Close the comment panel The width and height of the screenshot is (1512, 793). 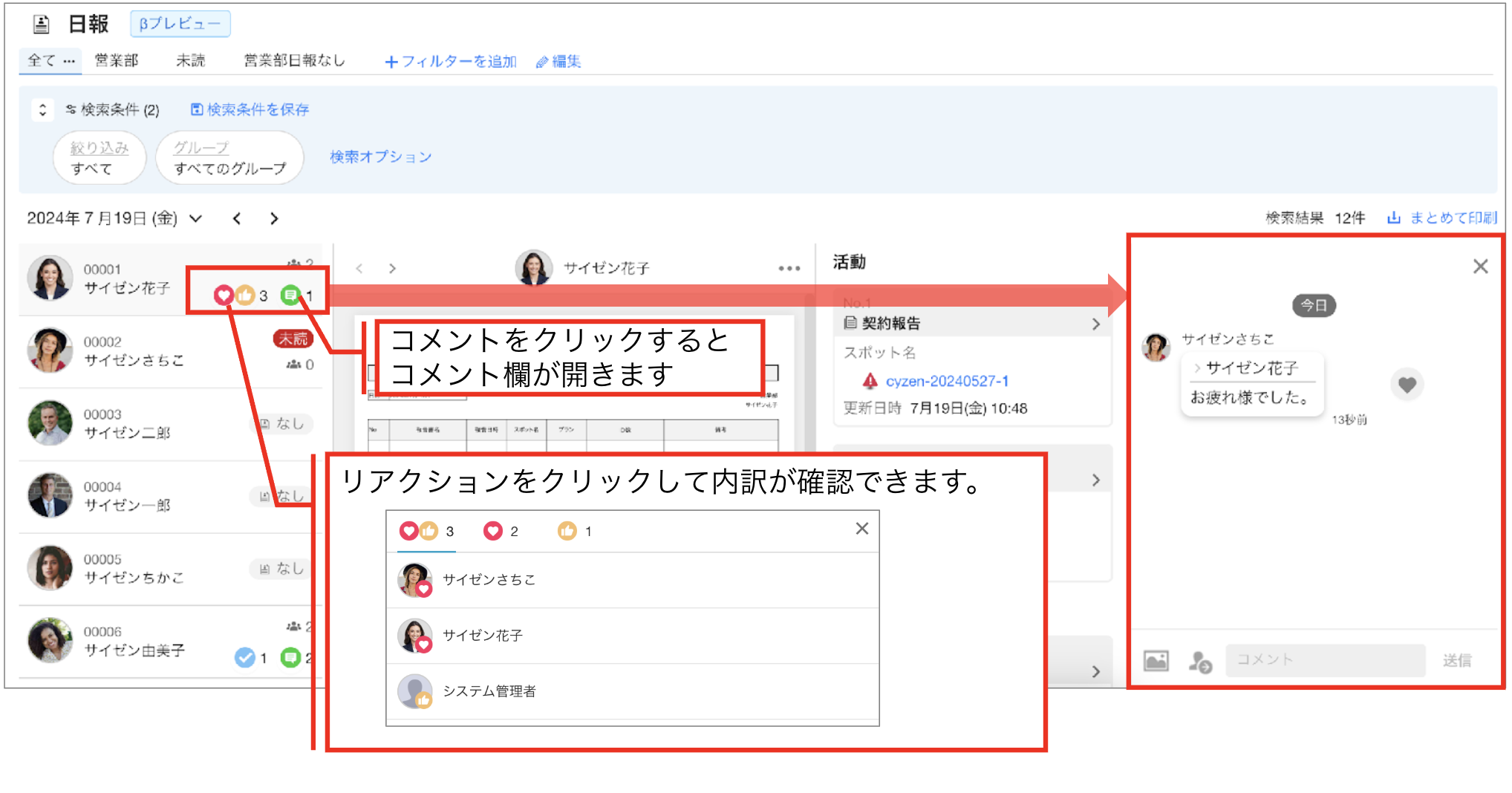click(x=1480, y=267)
